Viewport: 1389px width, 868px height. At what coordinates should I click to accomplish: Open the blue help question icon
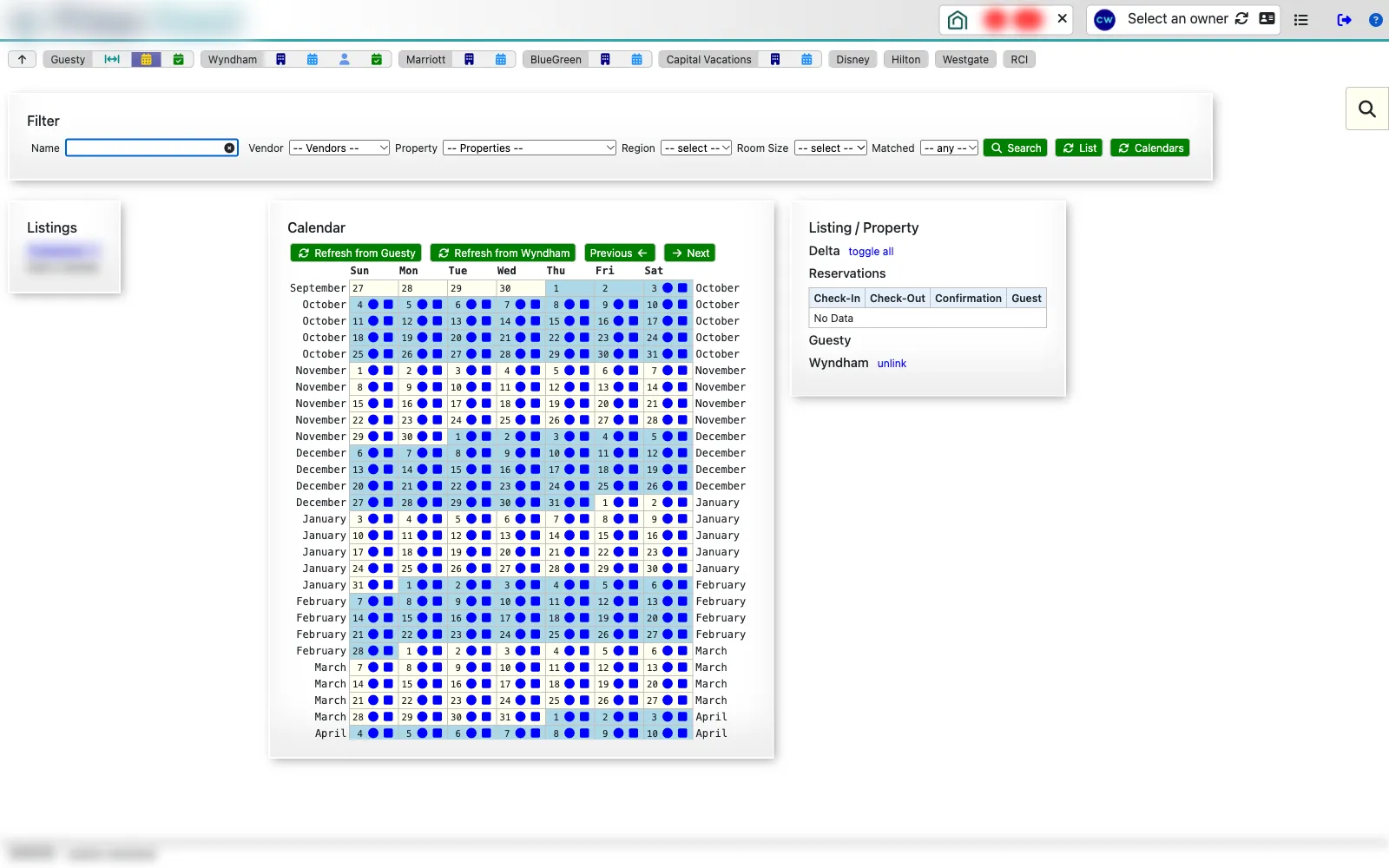1376,19
